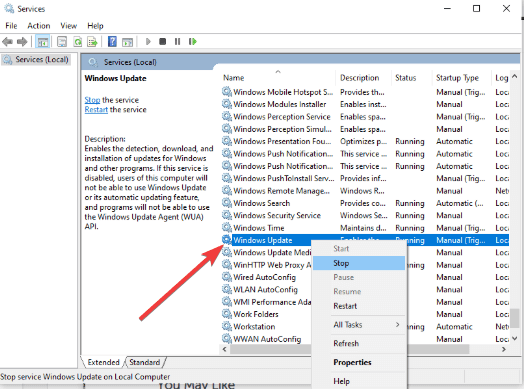Click the Export List toolbar icon
This screenshot has height=389, width=524.
[92, 42]
